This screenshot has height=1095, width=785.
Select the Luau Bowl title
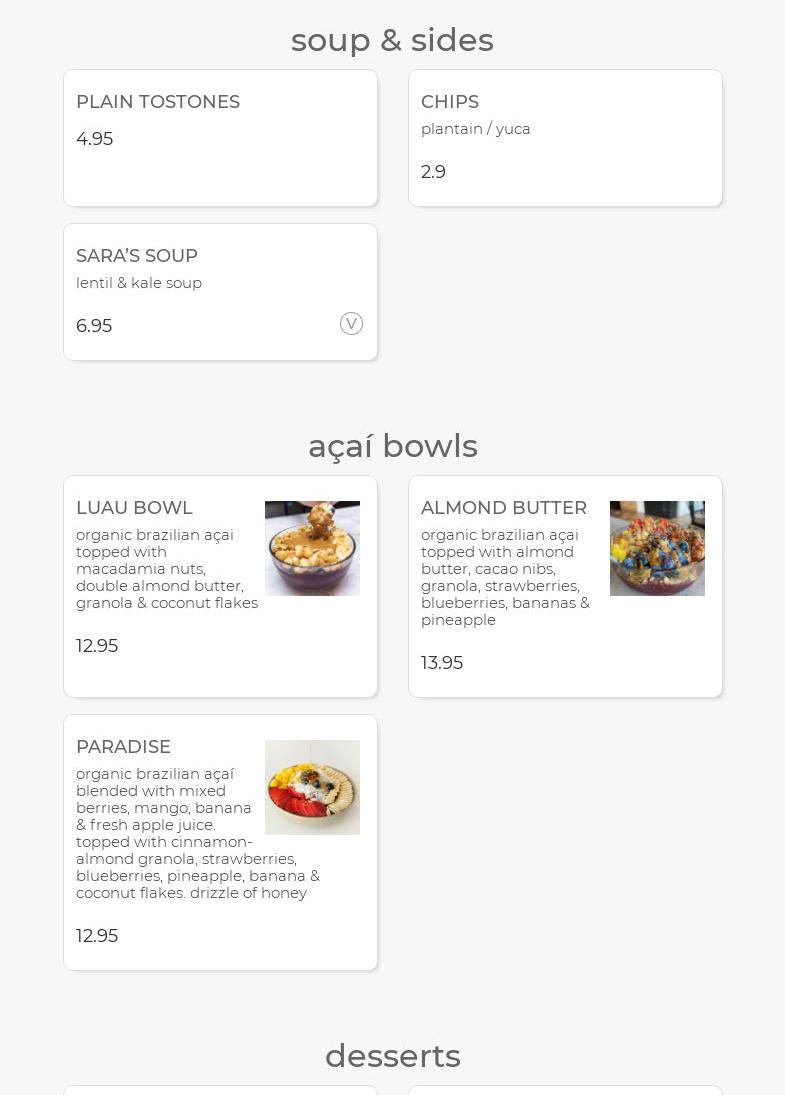coord(134,508)
